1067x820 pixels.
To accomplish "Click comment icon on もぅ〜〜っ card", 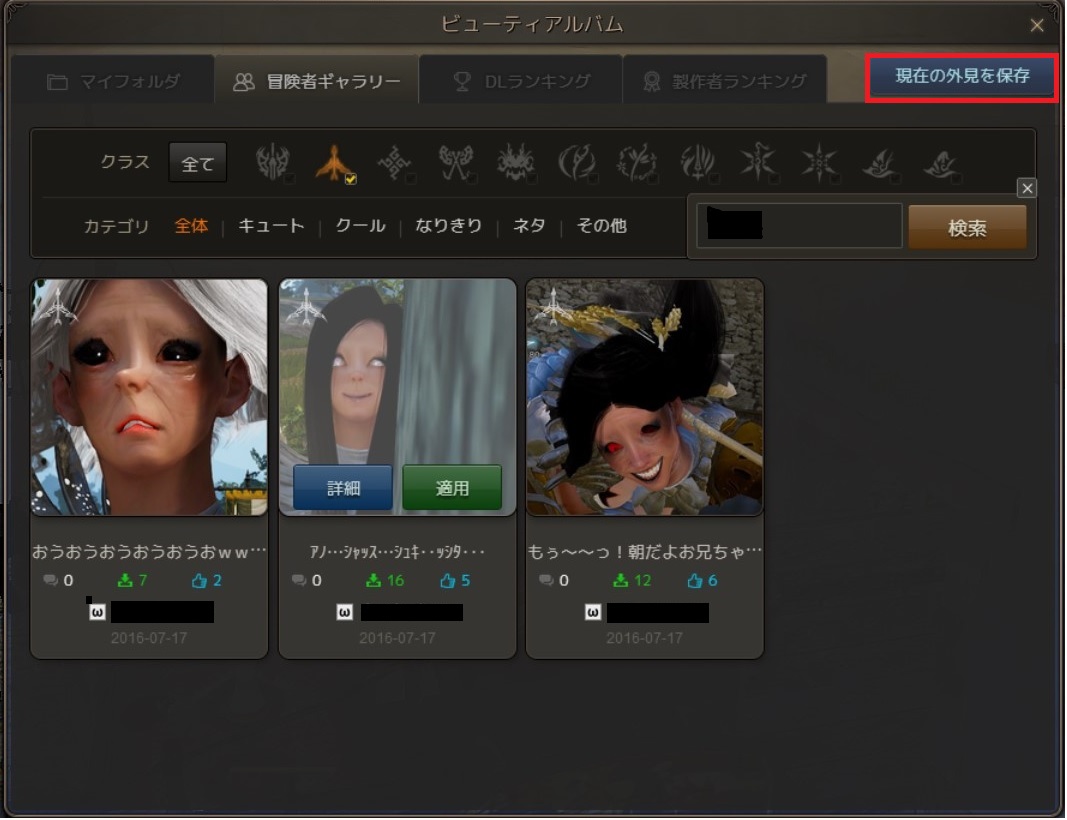I will (546, 580).
